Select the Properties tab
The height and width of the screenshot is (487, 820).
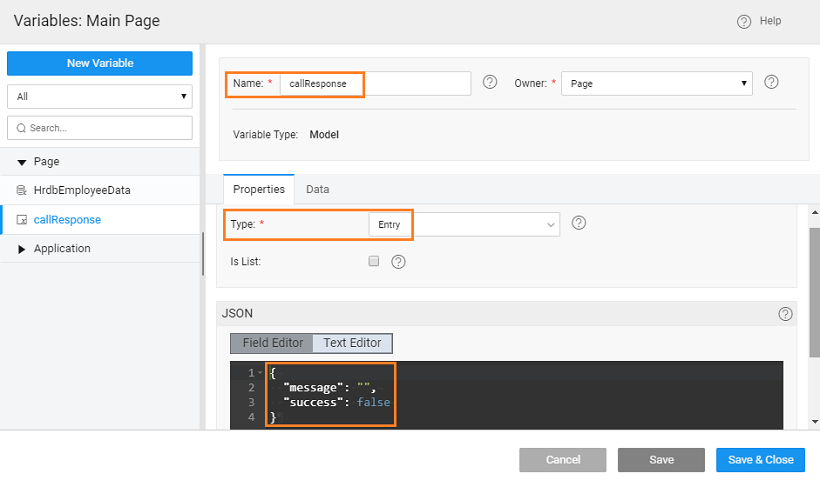point(259,189)
